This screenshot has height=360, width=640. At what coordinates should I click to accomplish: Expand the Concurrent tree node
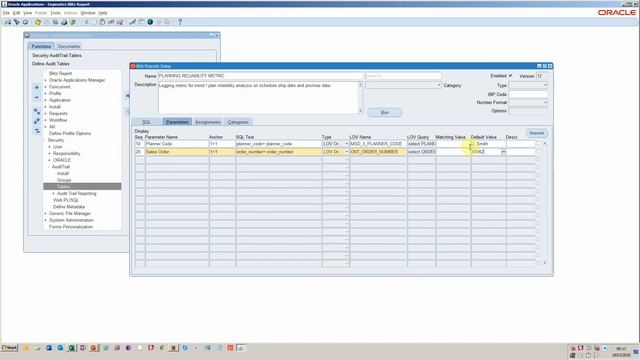point(46,87)
